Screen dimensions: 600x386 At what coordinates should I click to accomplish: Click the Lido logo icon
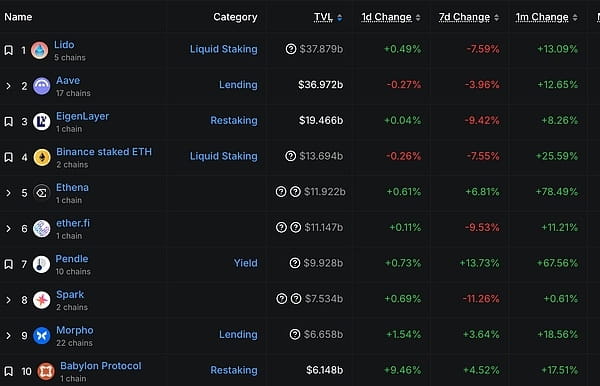pos(39,50)
